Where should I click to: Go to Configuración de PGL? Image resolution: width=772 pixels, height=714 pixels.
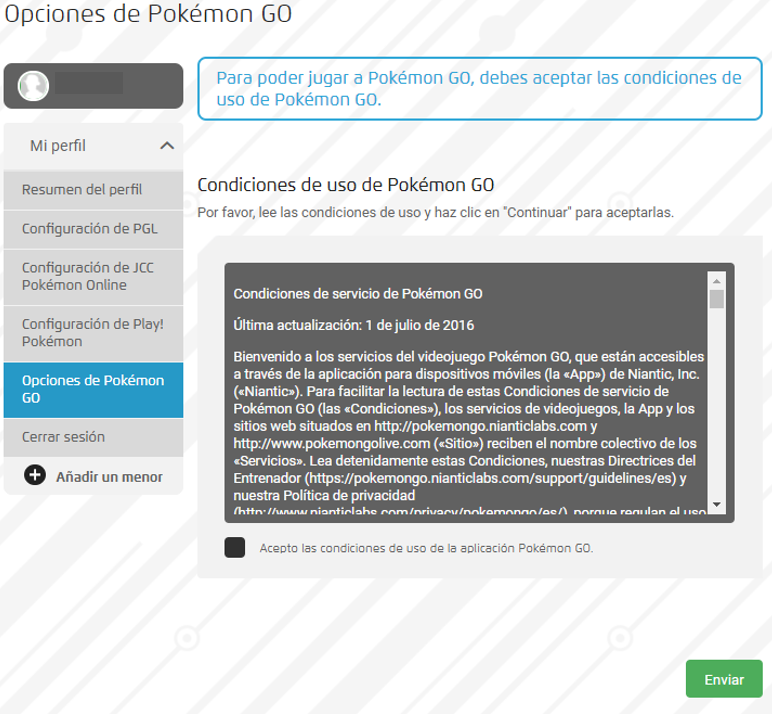point(90,228)
